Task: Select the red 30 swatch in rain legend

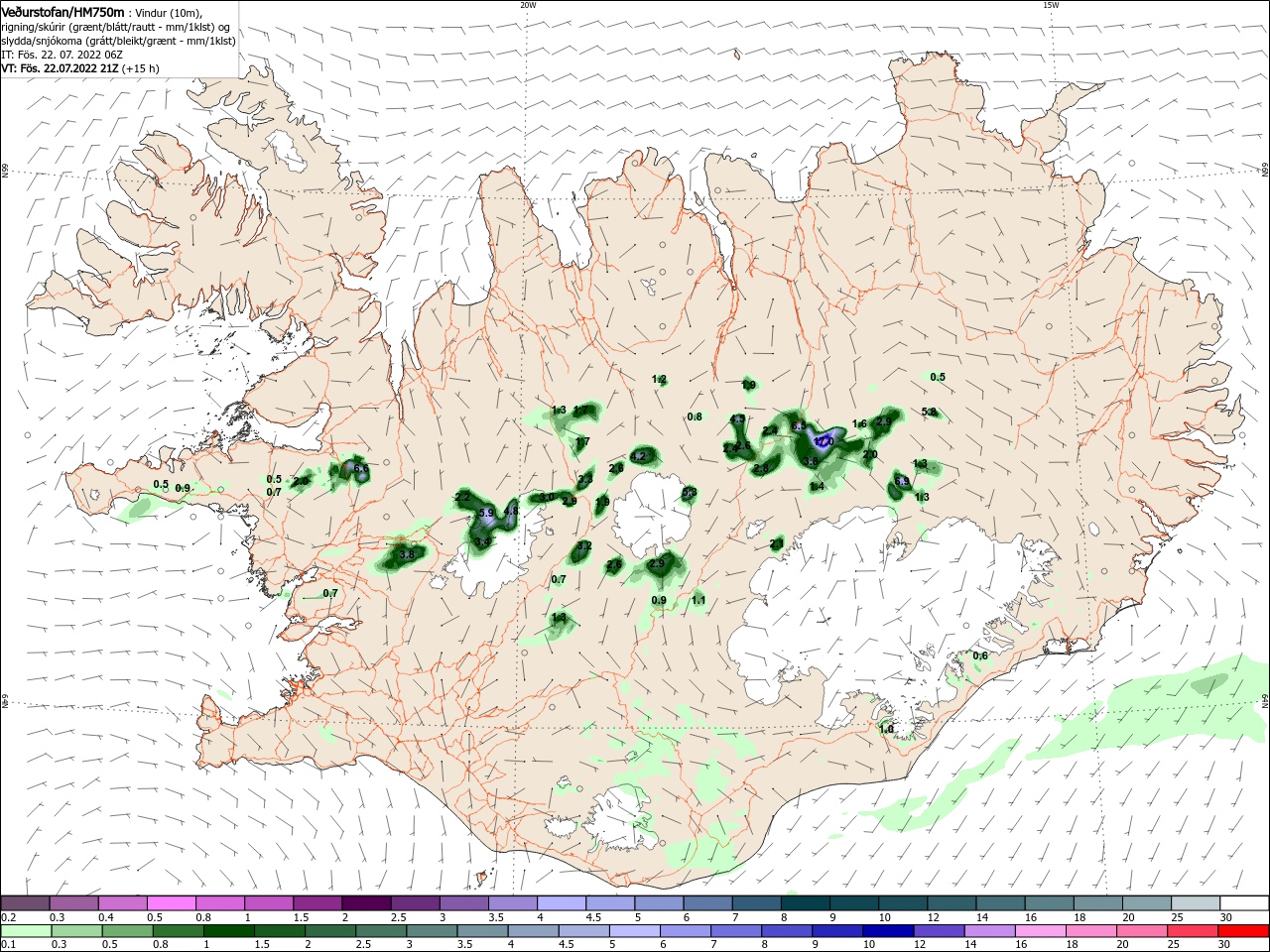Action: (x=1244, y=931)
